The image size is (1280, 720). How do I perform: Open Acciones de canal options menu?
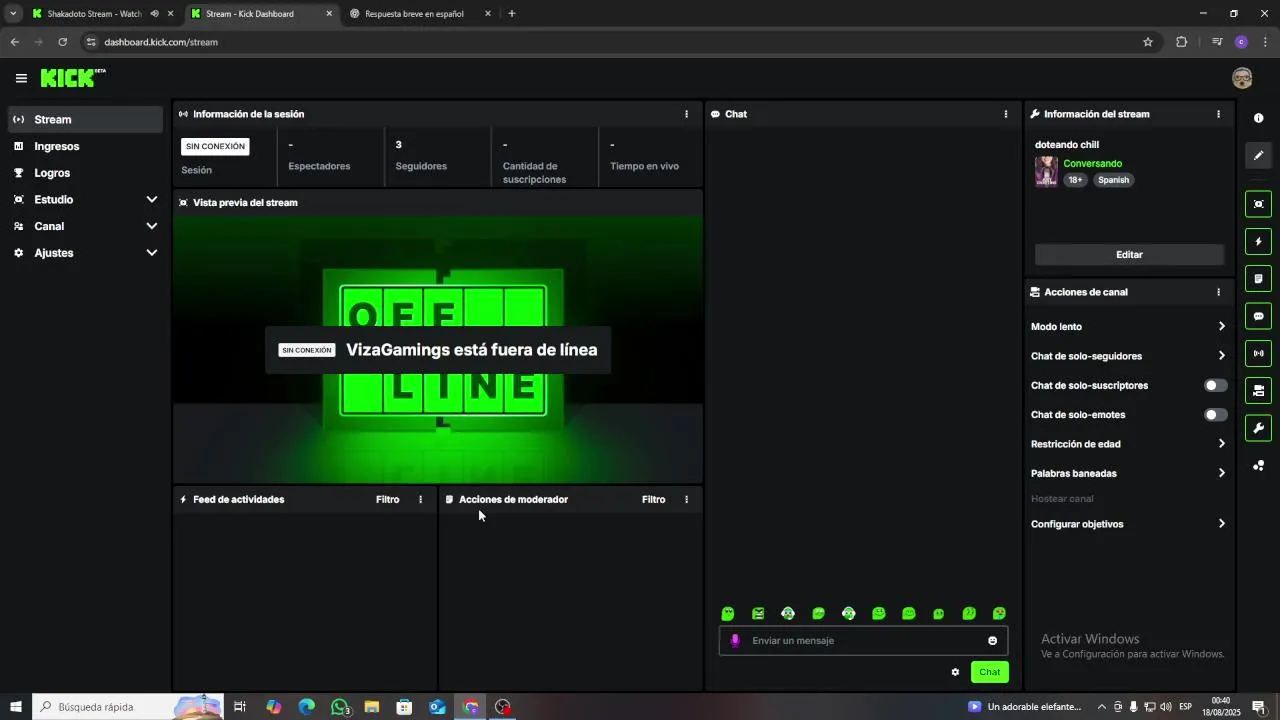[x=1218, y=292]
